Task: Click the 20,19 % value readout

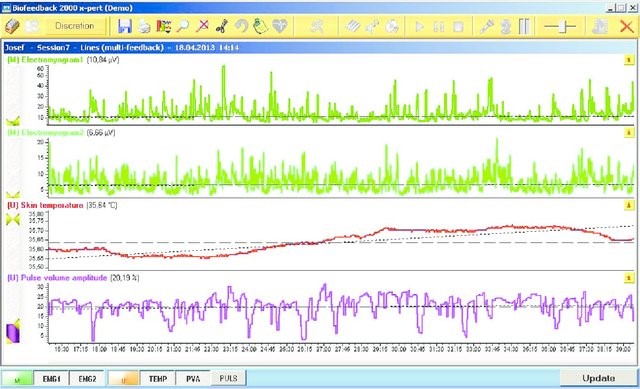Action: pos(124,278)
